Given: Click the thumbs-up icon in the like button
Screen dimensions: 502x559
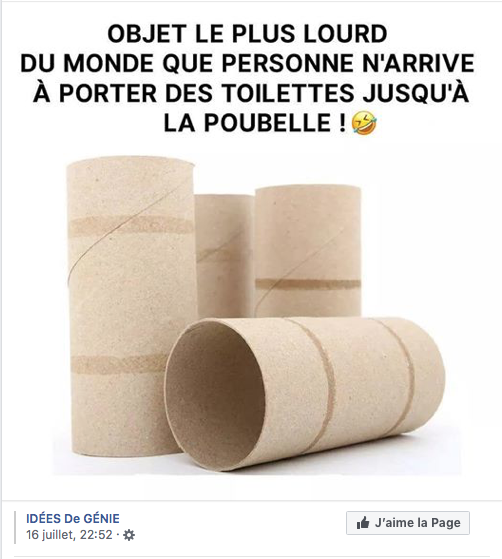Looking at the screenshot, I should tap(363, 523).
